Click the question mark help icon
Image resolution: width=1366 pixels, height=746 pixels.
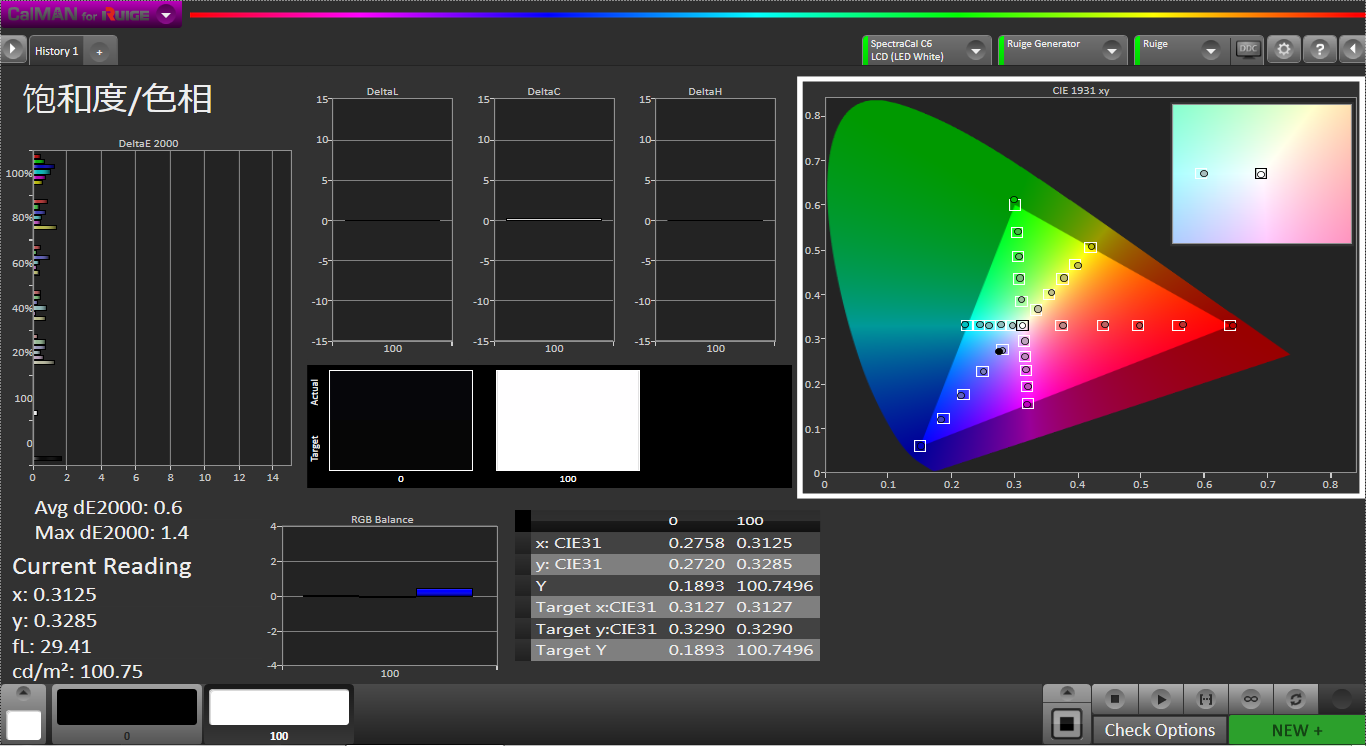click(1320, 50)
